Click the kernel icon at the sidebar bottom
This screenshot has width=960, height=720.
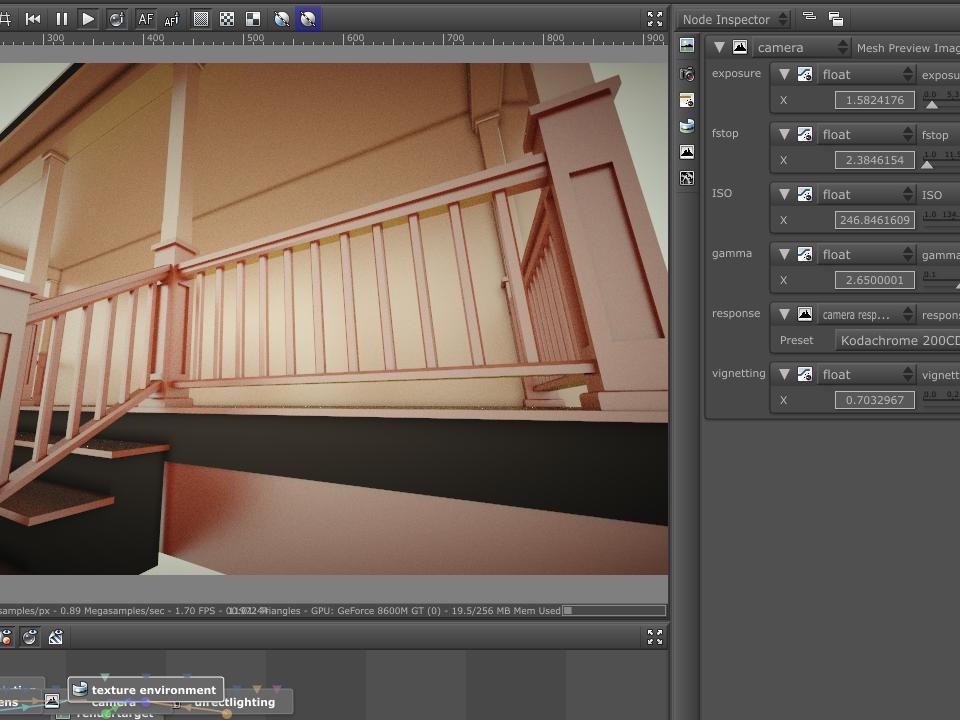tap(687, 178)
